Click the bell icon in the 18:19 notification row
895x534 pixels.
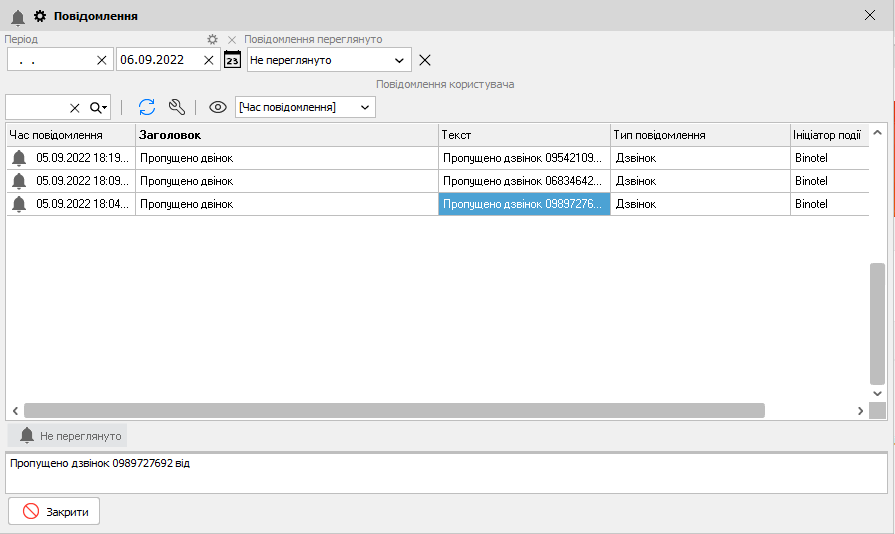[19, 158]
